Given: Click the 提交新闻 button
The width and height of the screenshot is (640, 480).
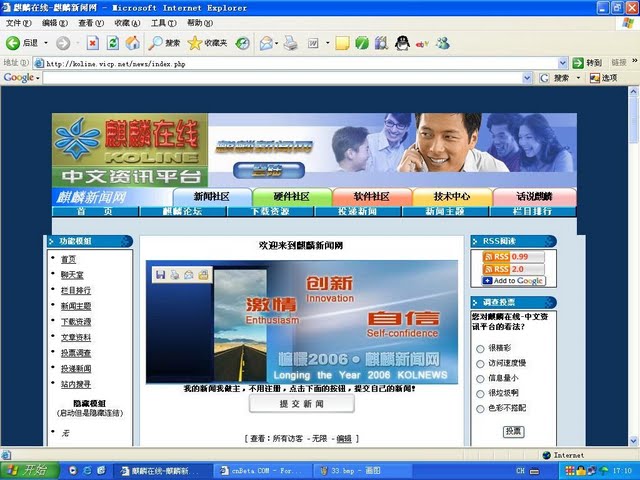Looking at the screenshot, I should [x=302, y=404].
